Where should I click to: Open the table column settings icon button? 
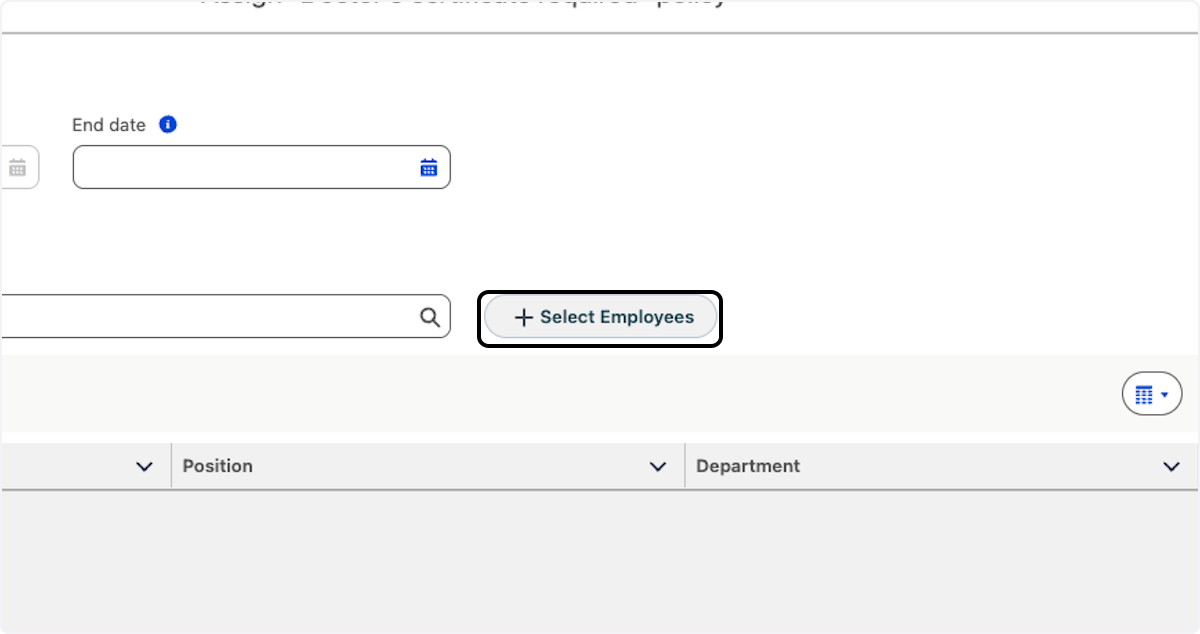[1145, 394]
